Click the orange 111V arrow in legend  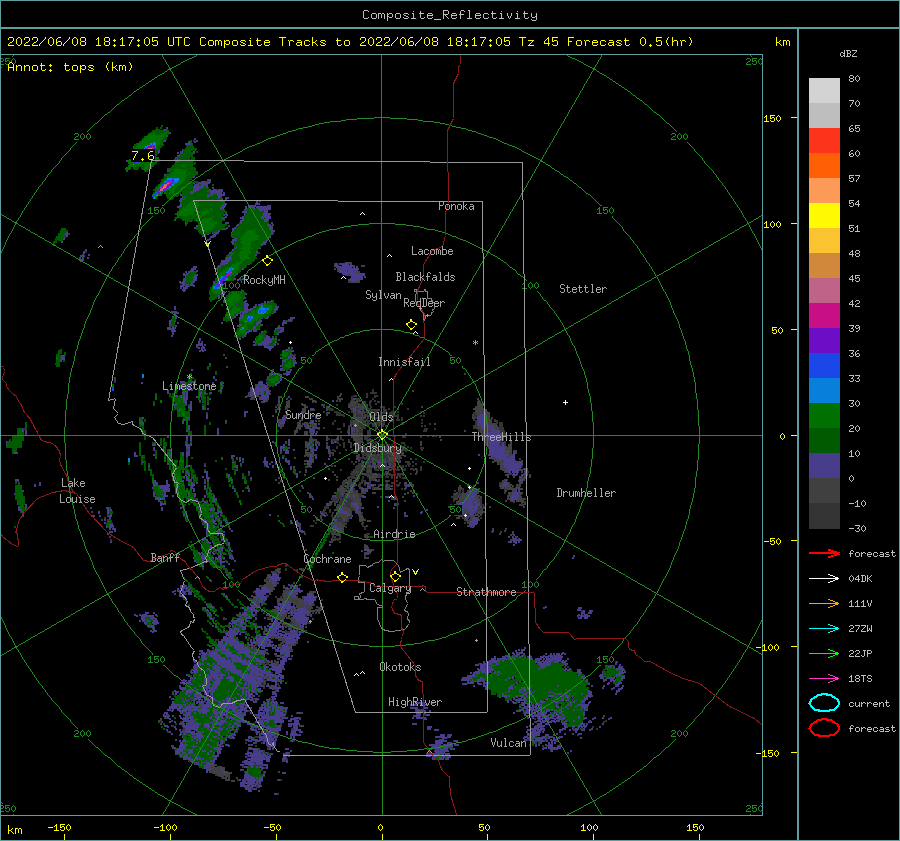824,603
